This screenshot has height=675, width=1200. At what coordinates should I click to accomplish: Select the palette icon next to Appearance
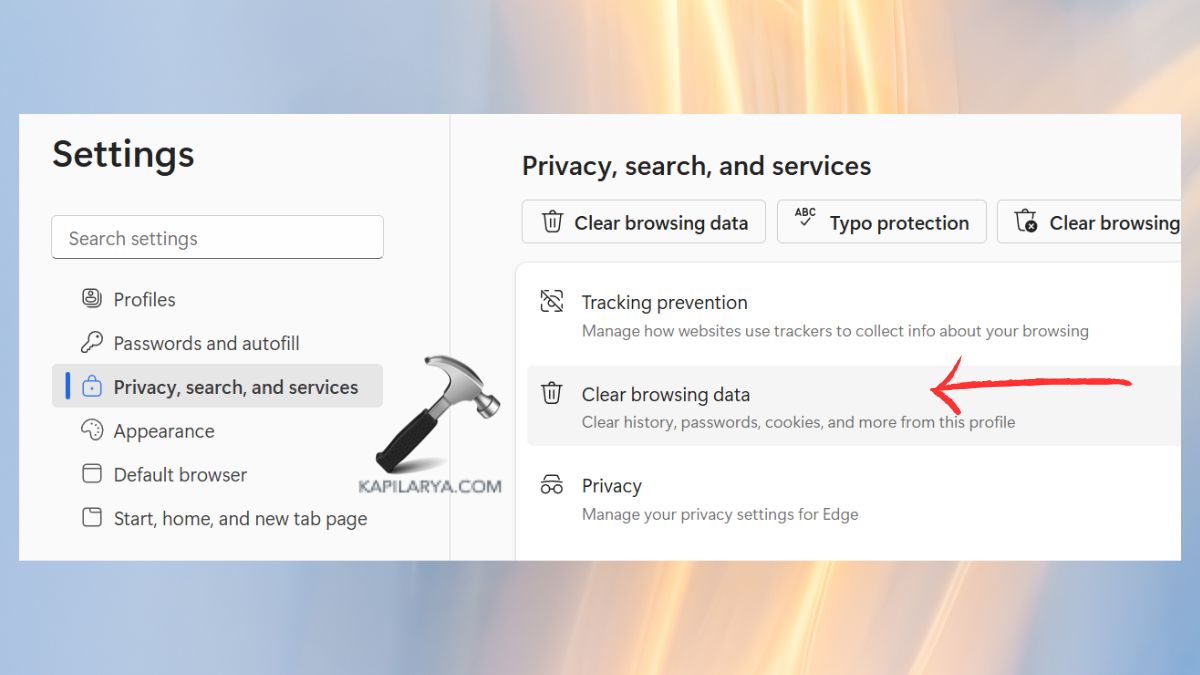tap(91, 430)
